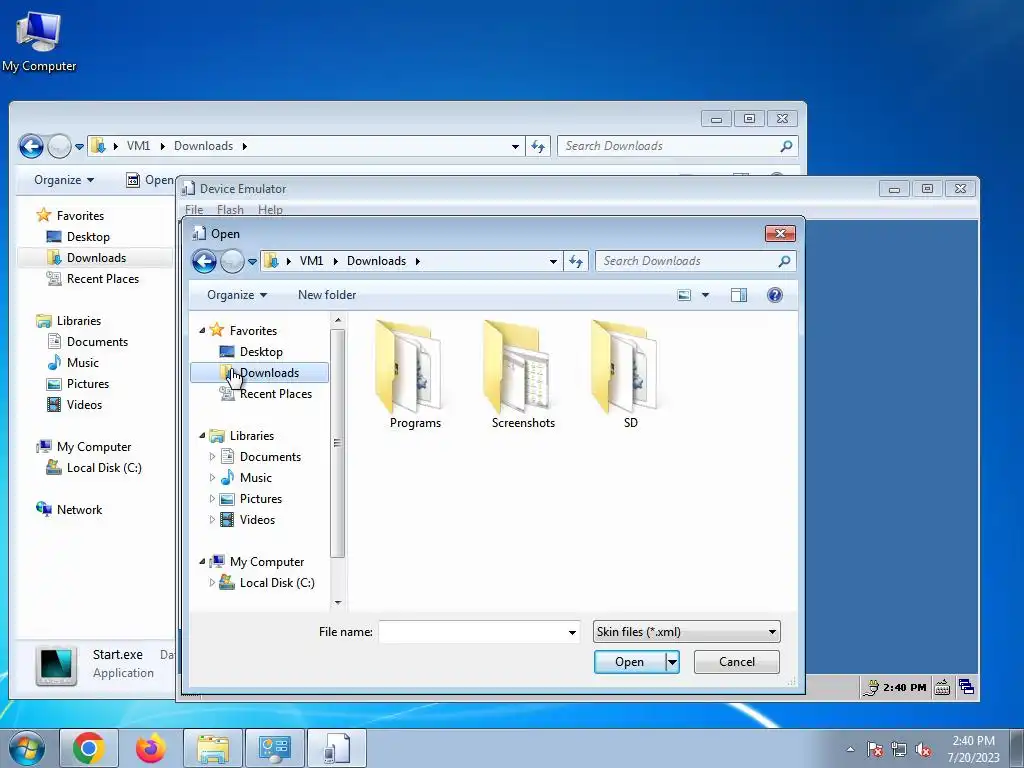
Task: Change view icon in Open dialog
Action: [x=684, y=295]
